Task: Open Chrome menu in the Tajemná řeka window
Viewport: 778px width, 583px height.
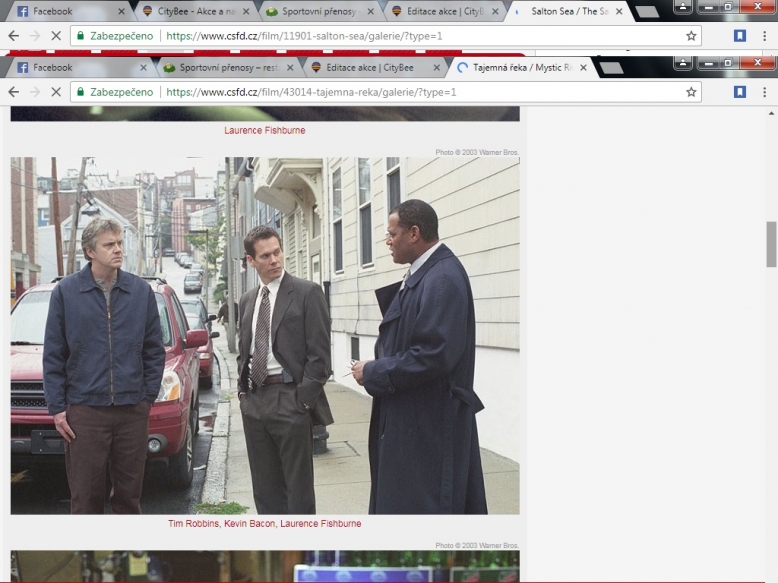Action: pyautogui.click(x=765, y=92)
